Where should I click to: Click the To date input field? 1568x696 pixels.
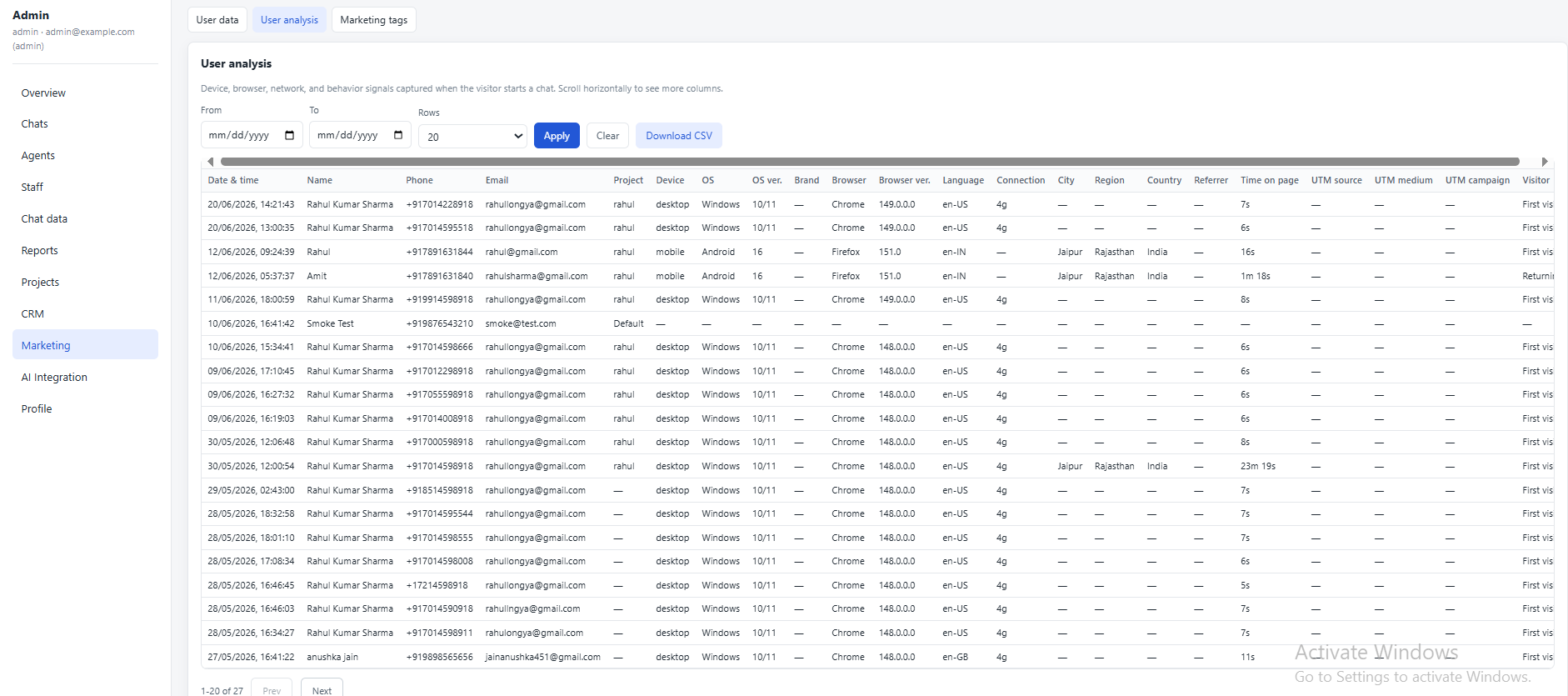tap(360, 135)
